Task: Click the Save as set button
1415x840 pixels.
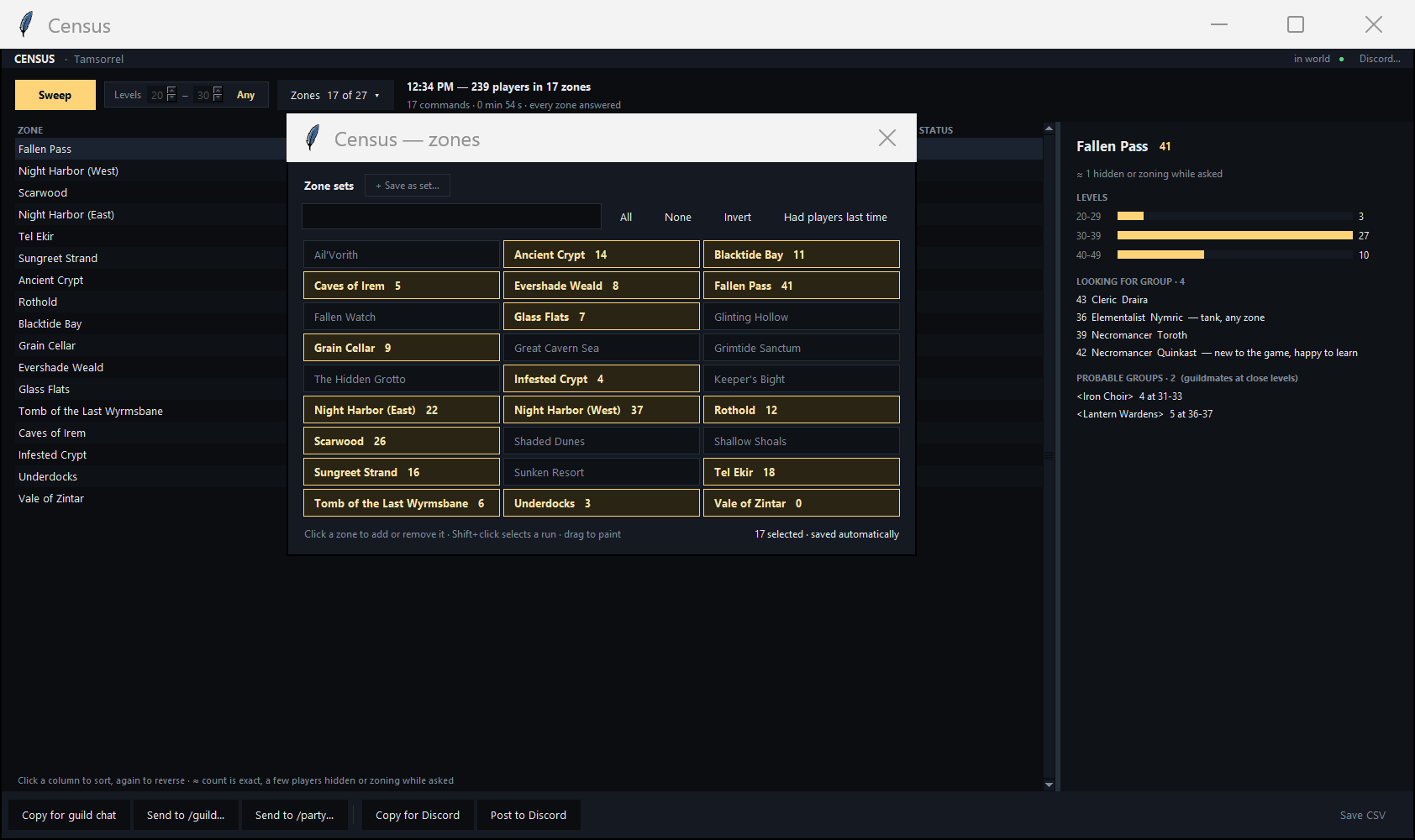Action: tap(408, 186)
